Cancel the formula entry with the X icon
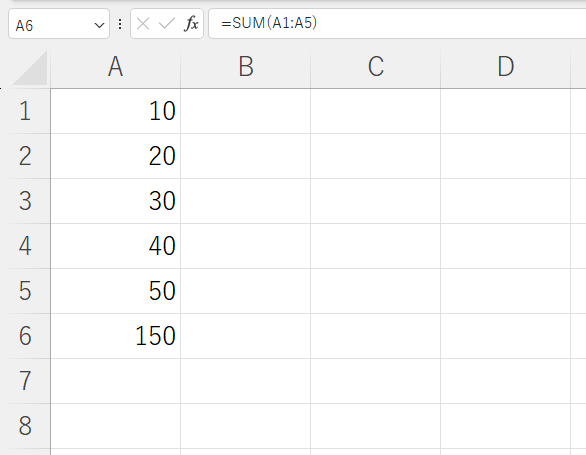Image resolution: width=586 pixels, height=455 pixels. tap(143, 24)
